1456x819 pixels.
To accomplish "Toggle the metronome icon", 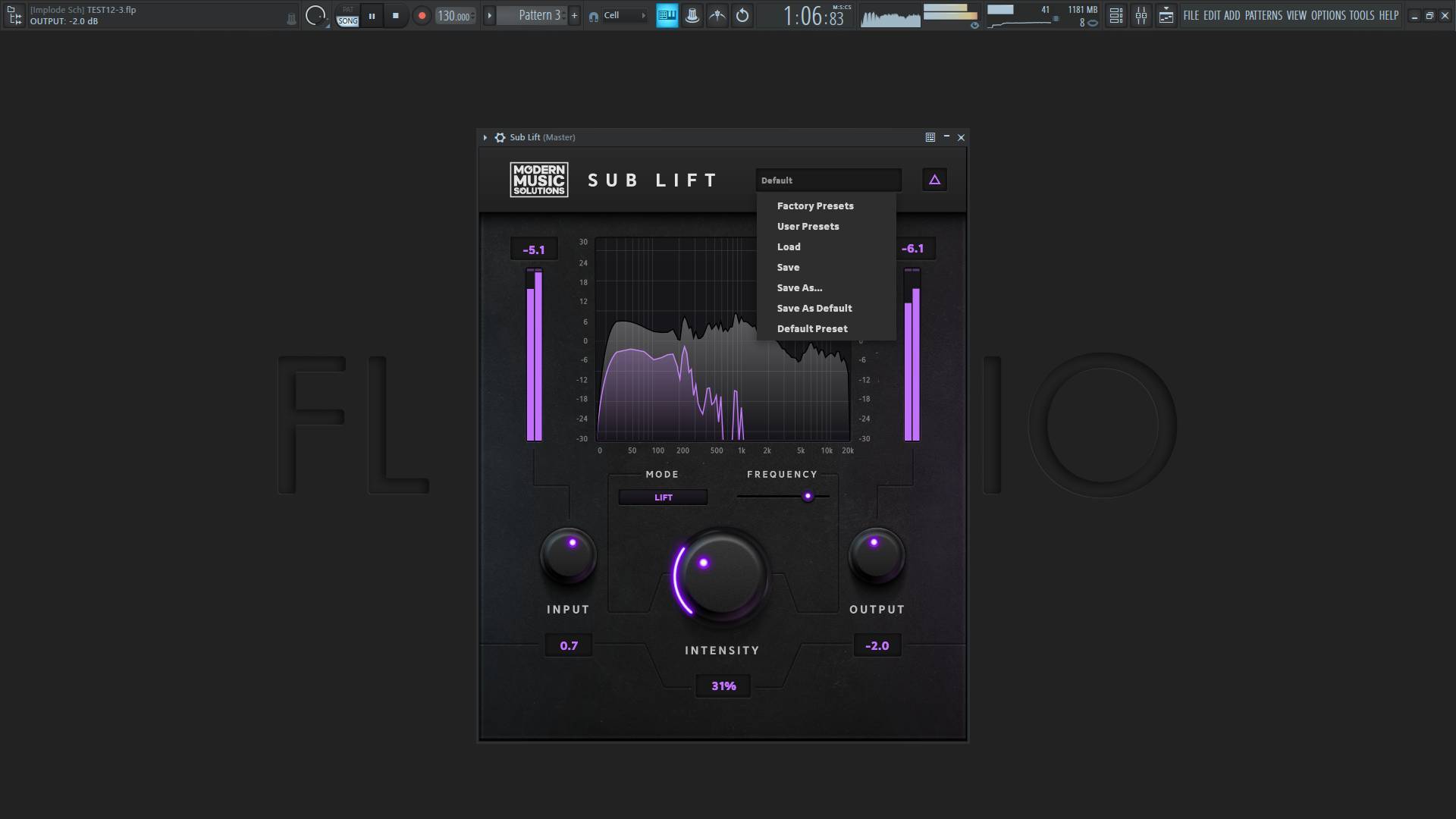I will pos(692,15).
